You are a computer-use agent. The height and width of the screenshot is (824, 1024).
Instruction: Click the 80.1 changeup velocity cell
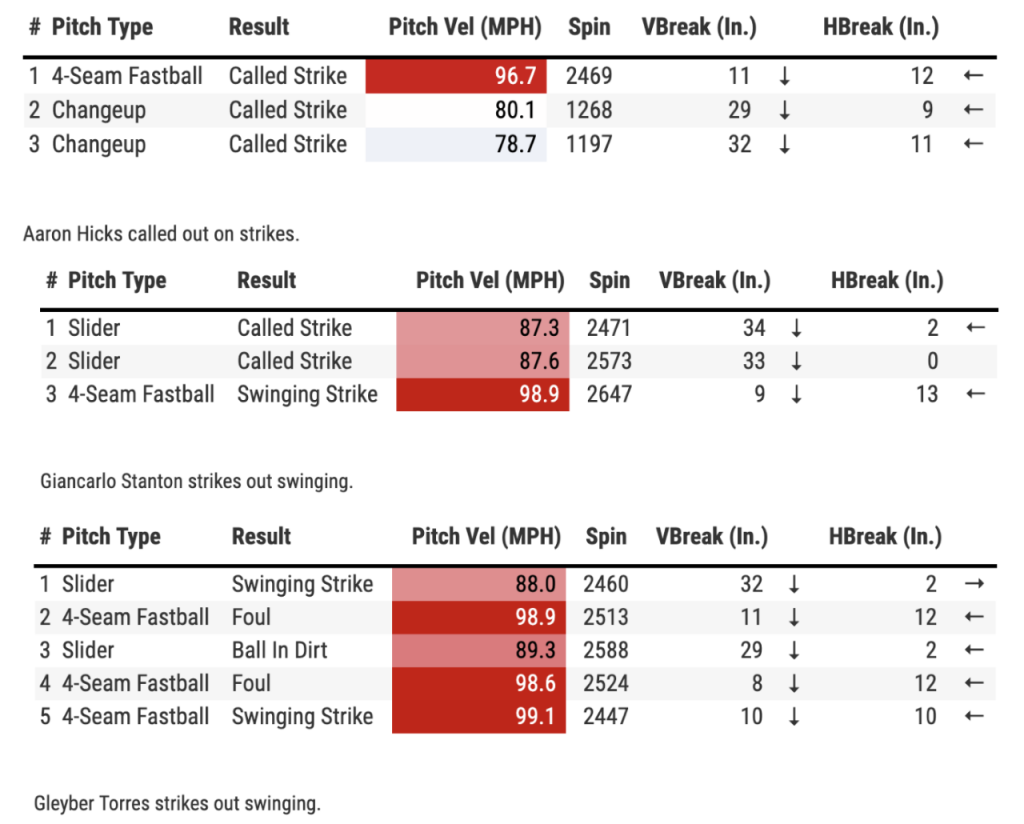(456, 110)
